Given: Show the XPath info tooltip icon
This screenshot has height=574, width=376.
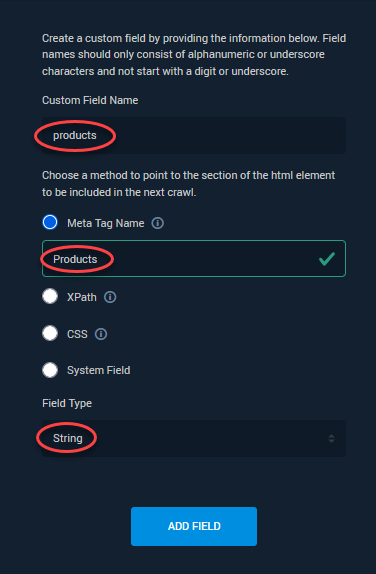Looking at the screenshot, I should point(110,297).
